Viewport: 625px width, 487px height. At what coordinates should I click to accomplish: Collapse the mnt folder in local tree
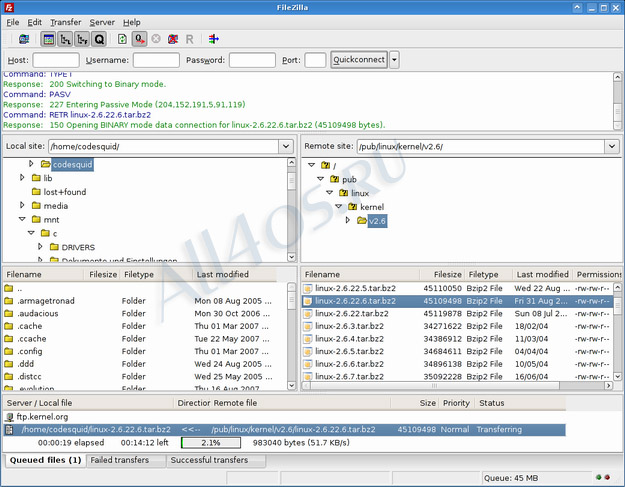tap(22, 219)
